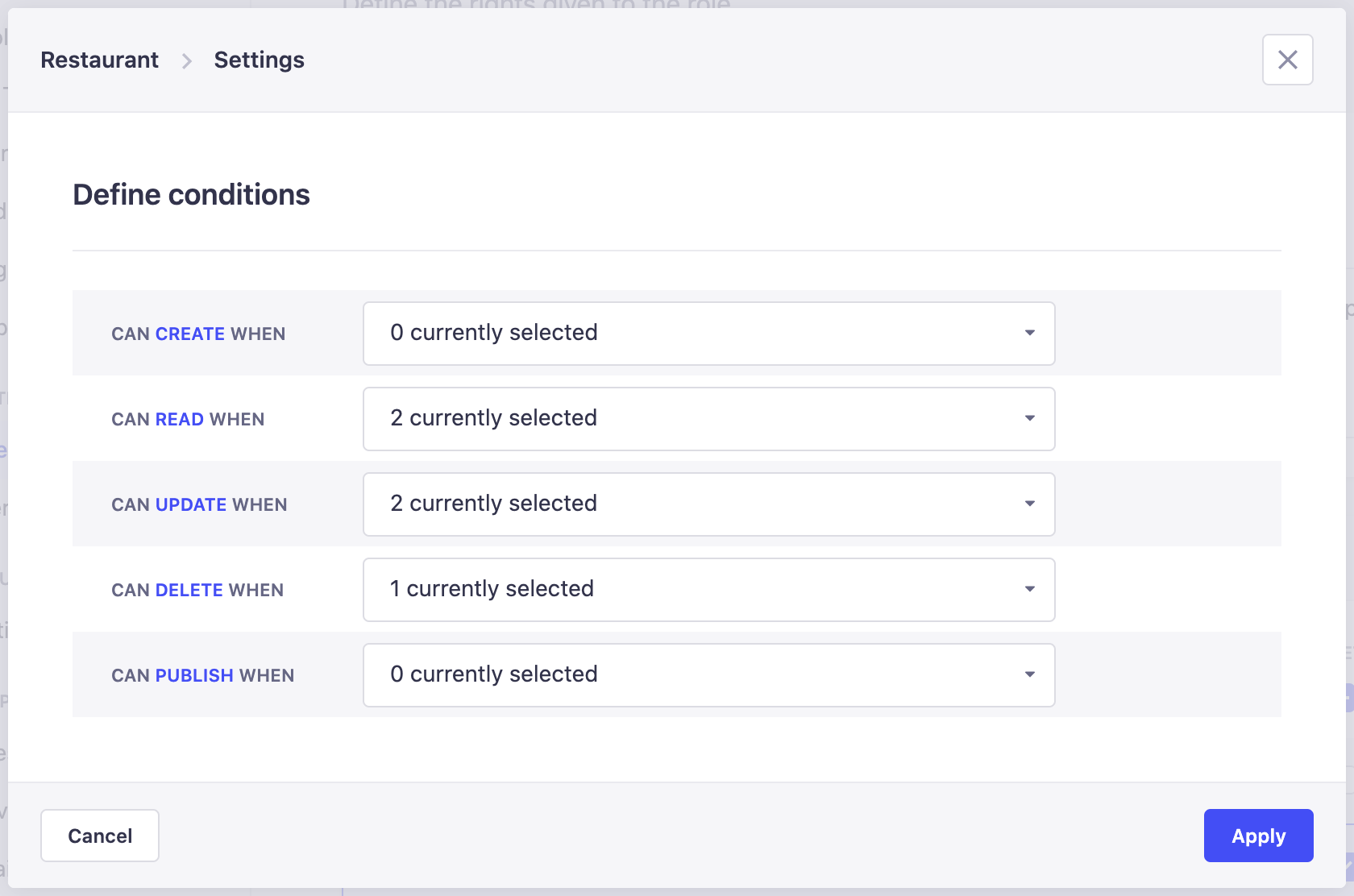1354x896 pixels.
Task: Click the chevron on the PUBLISH dropdown
Action: tap(1029, 674)
